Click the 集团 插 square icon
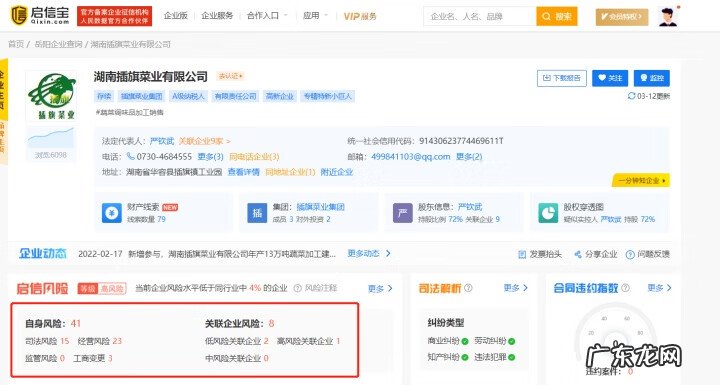 (x=257, y=213)
